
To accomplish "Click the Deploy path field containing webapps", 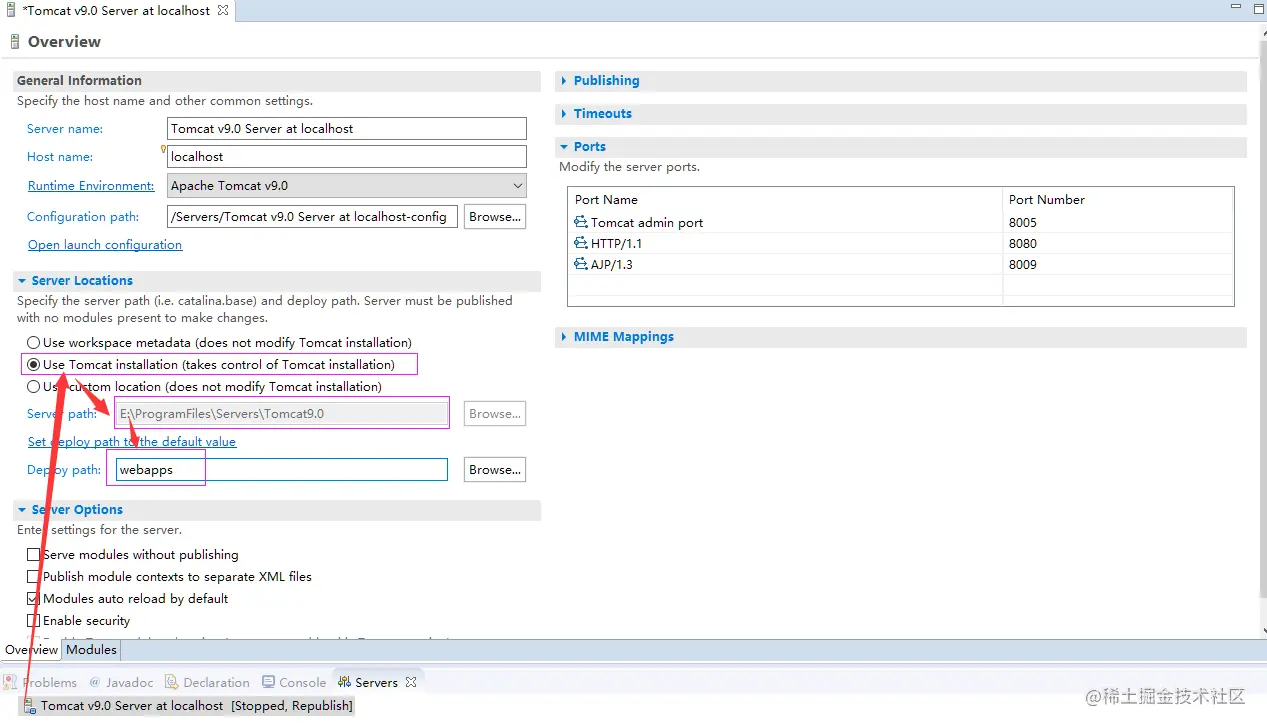I will [x=282, y=469].
